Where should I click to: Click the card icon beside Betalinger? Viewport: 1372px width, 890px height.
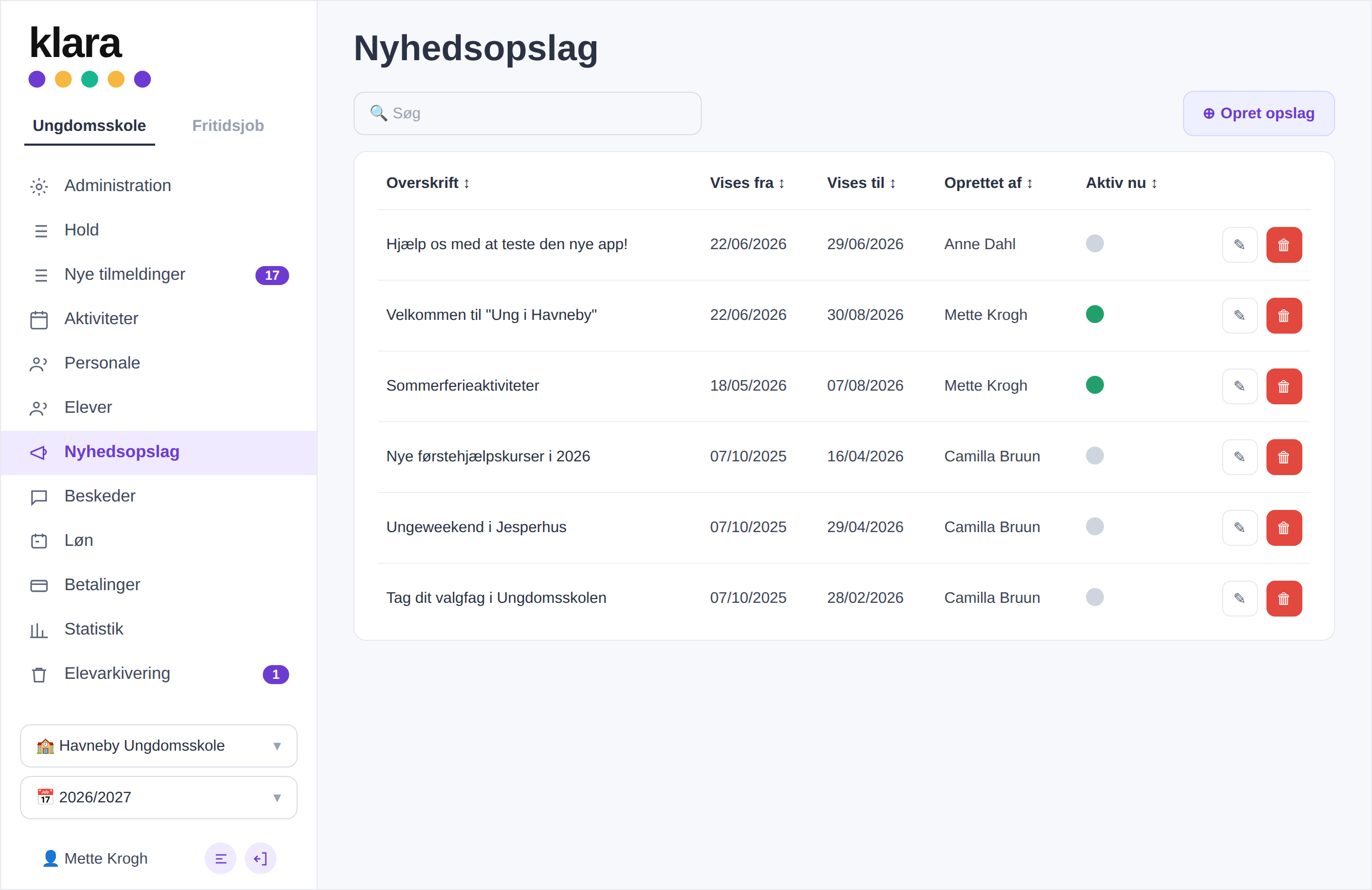[x=39, y=585]
